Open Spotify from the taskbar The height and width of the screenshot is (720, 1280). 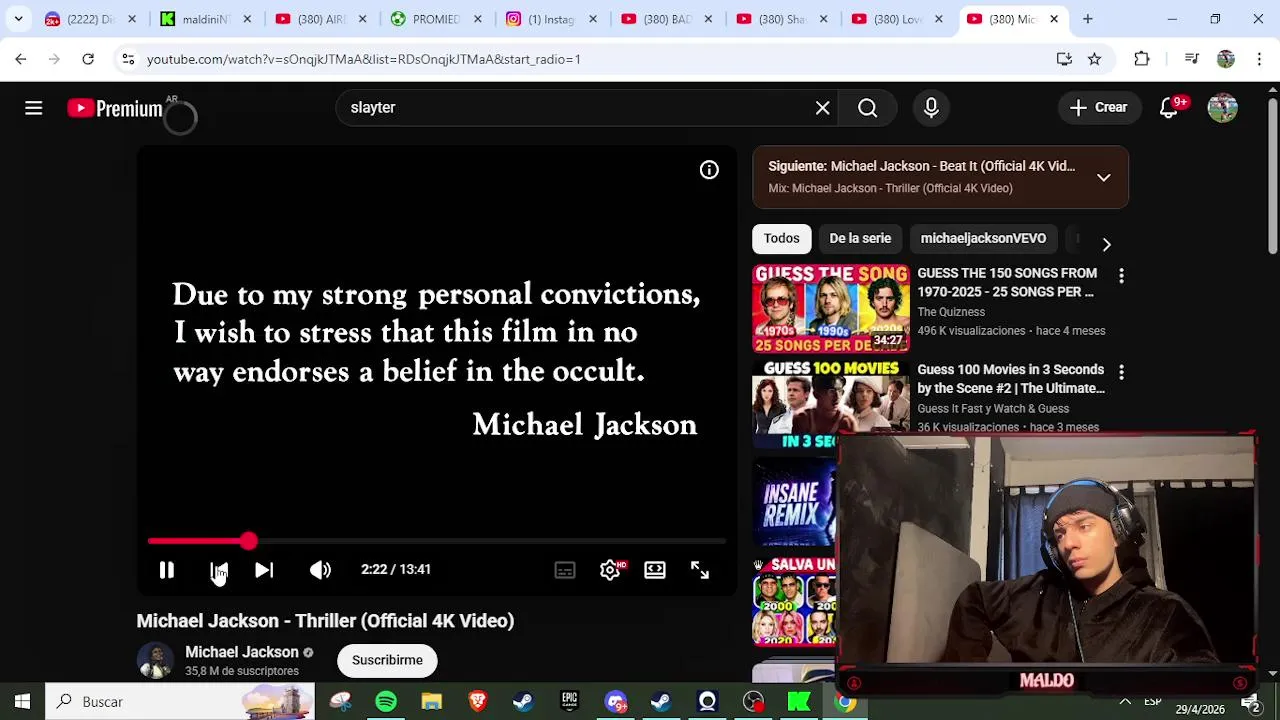(x=386, y=702)
